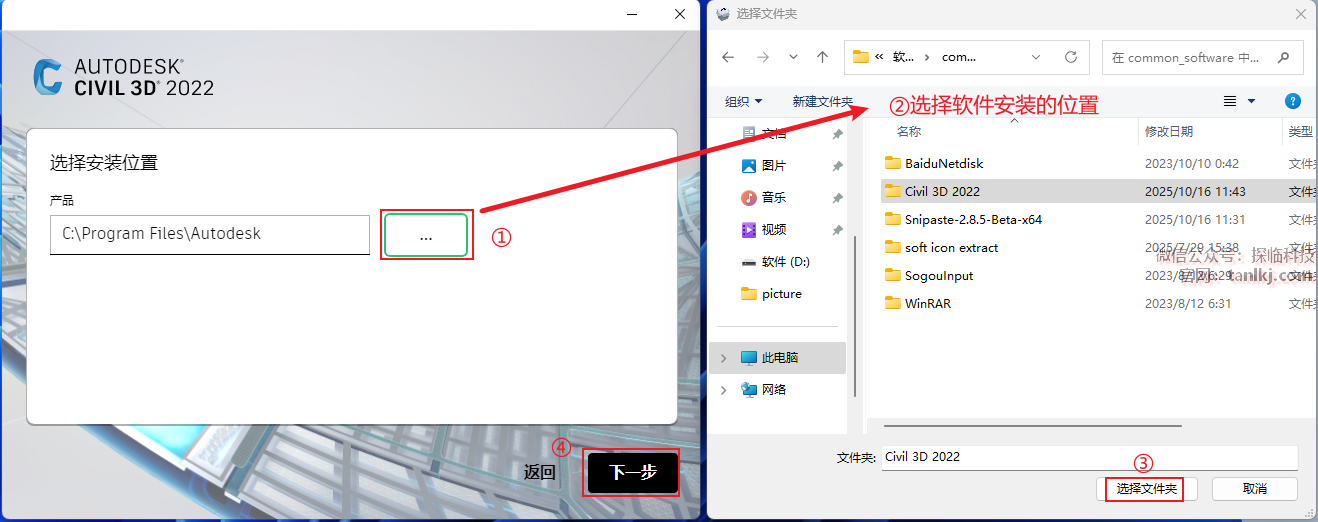Expand the 此电脑 tree node
Viewport: 1318px width, 522px height.
click(723, 357)
